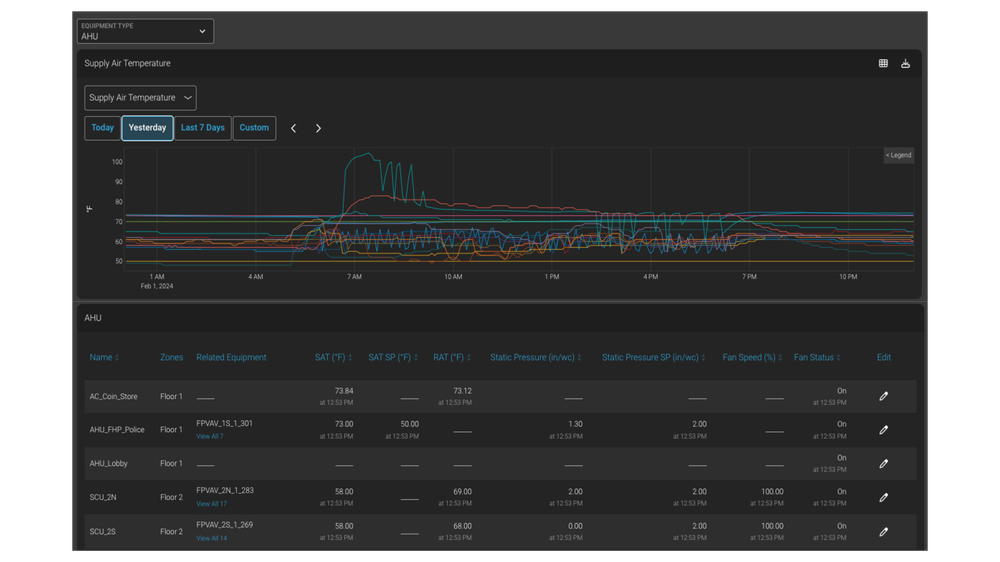Download the Supply Air Temperature chart data

point(906,63)
